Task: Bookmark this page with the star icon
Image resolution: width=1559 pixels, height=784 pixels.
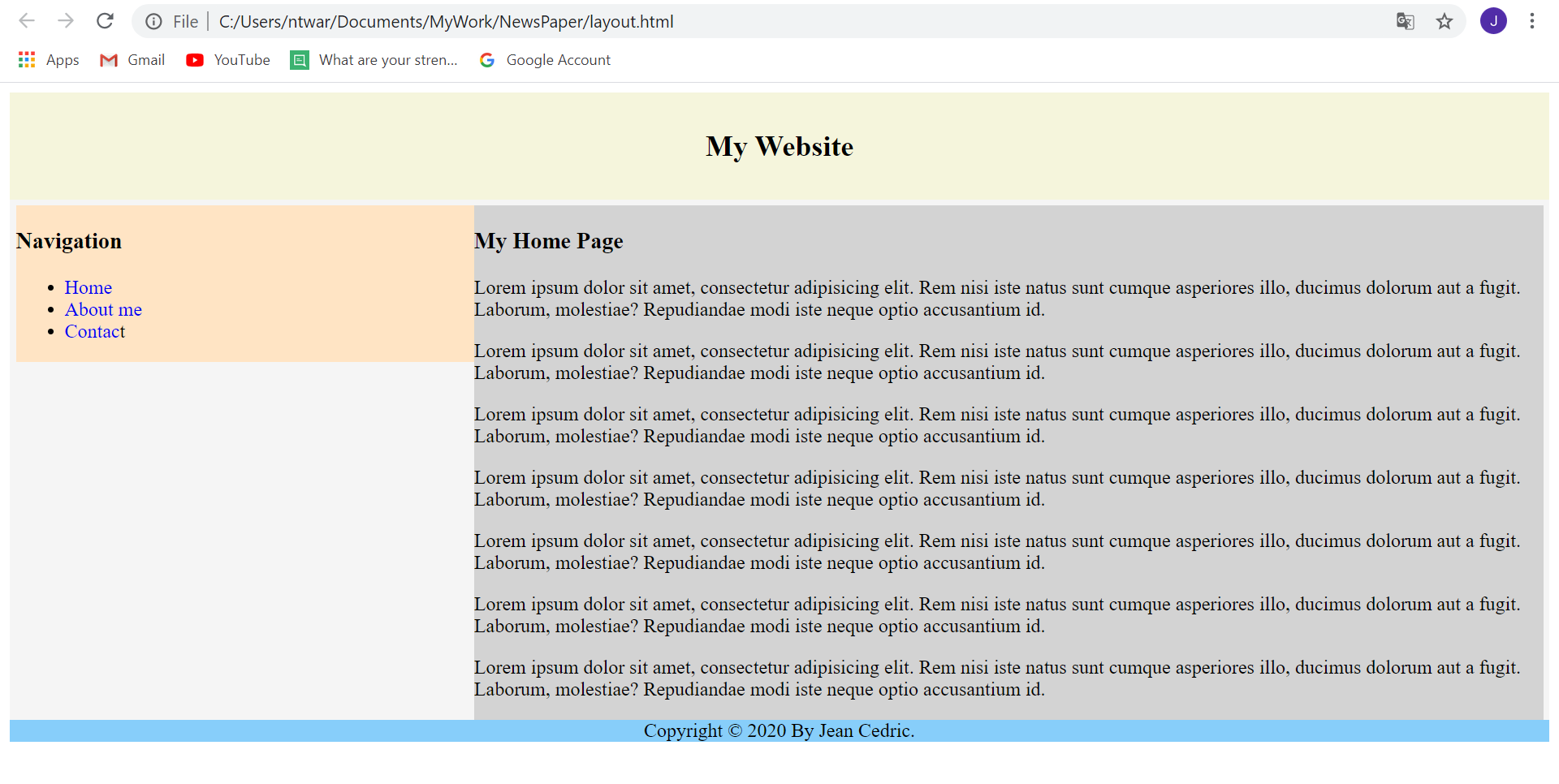Action: point(1445,21)
